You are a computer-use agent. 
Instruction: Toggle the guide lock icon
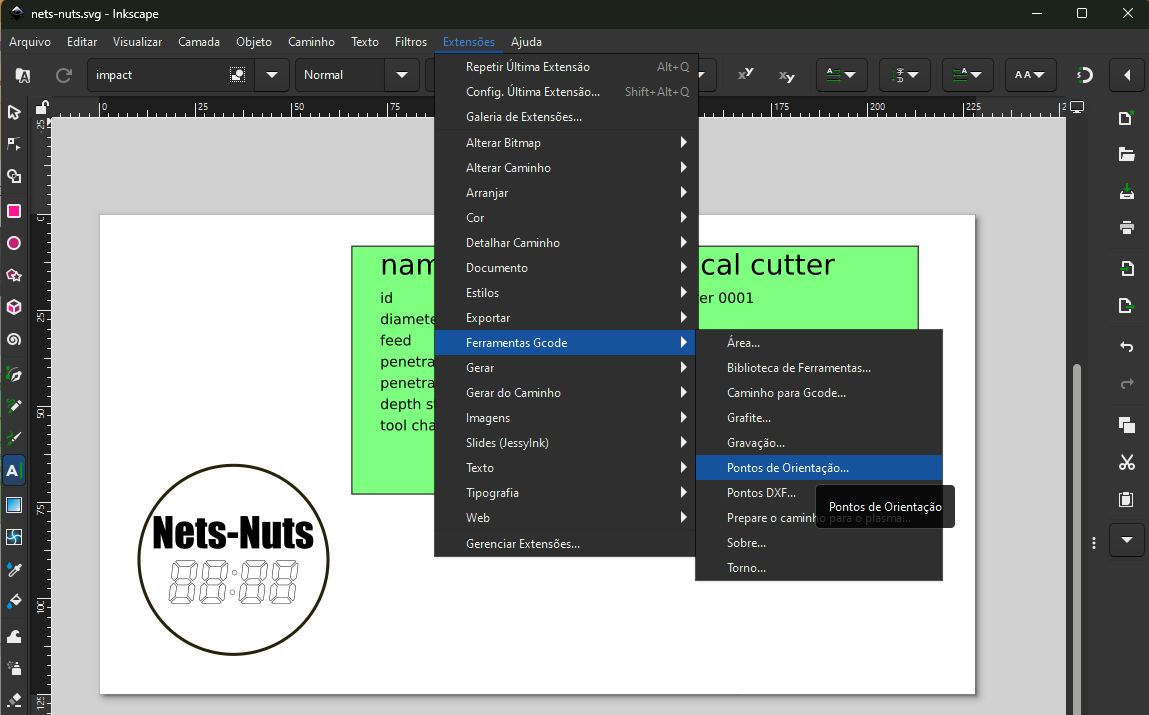[41, 107]
